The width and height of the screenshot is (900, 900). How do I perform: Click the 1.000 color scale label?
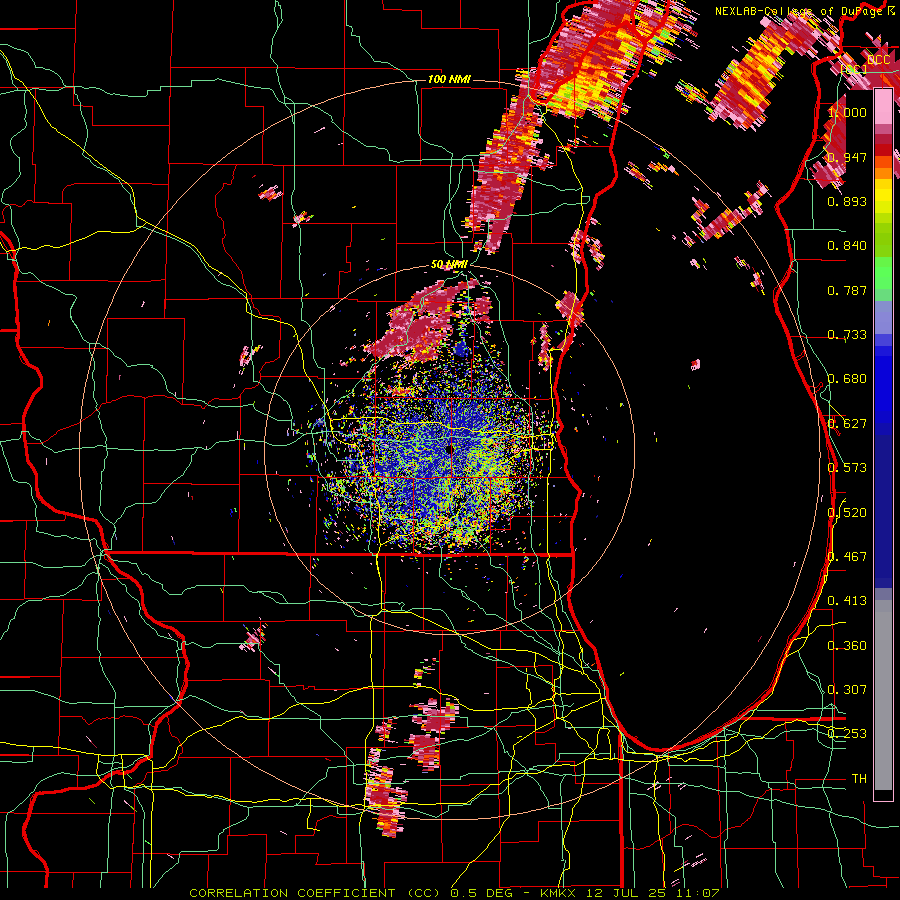847,112
